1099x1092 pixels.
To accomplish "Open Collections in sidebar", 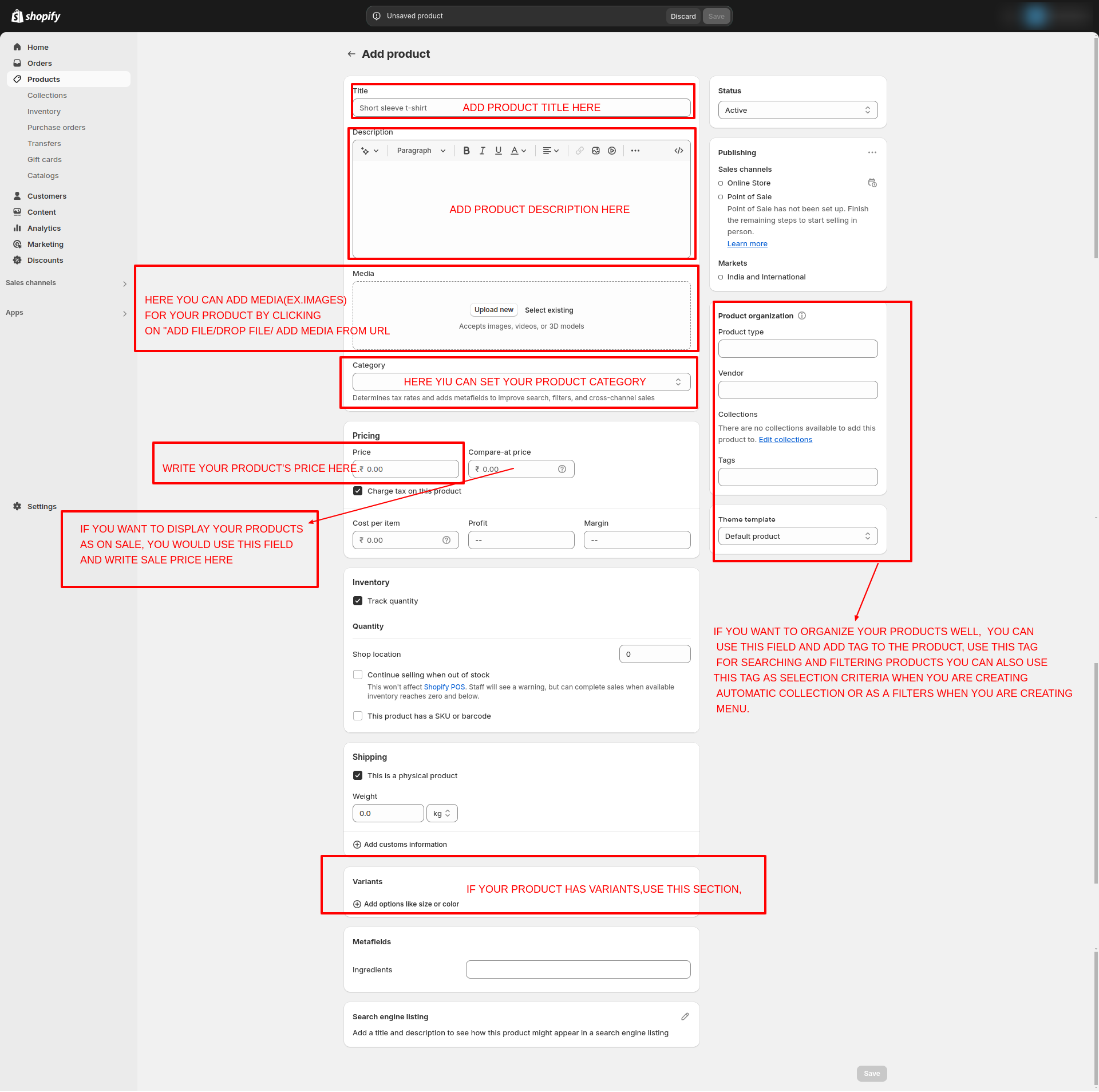I will [47, 95].
